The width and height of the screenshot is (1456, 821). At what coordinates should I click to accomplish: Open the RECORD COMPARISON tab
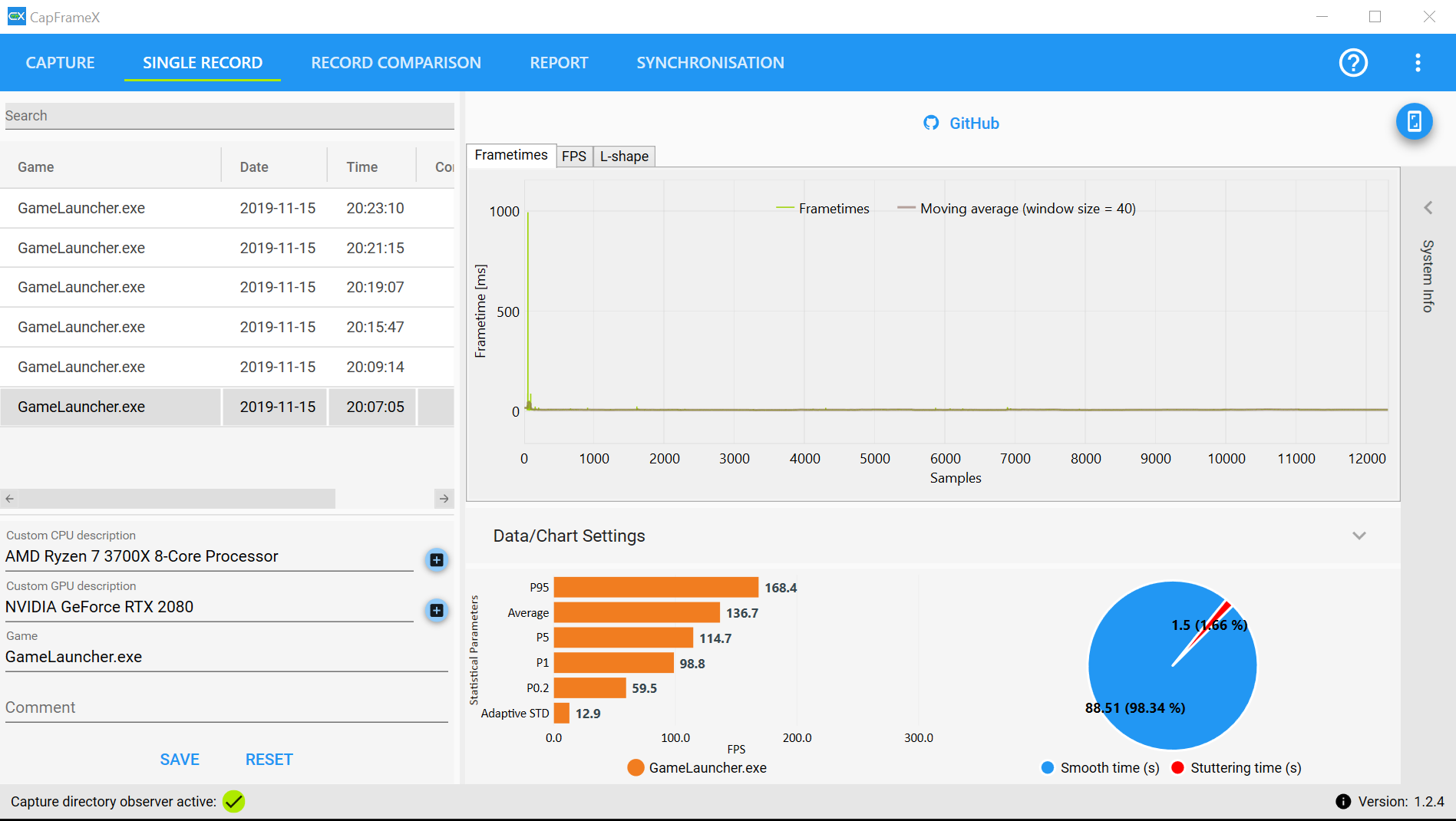tap(396, 63)
